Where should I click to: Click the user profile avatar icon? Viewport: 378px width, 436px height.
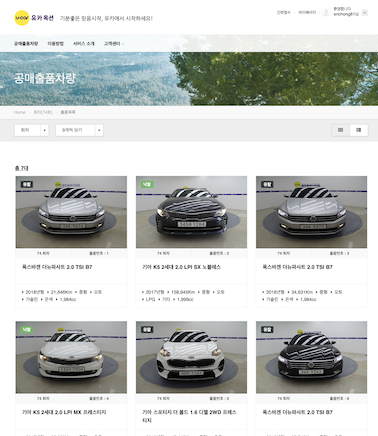(326, 13)
